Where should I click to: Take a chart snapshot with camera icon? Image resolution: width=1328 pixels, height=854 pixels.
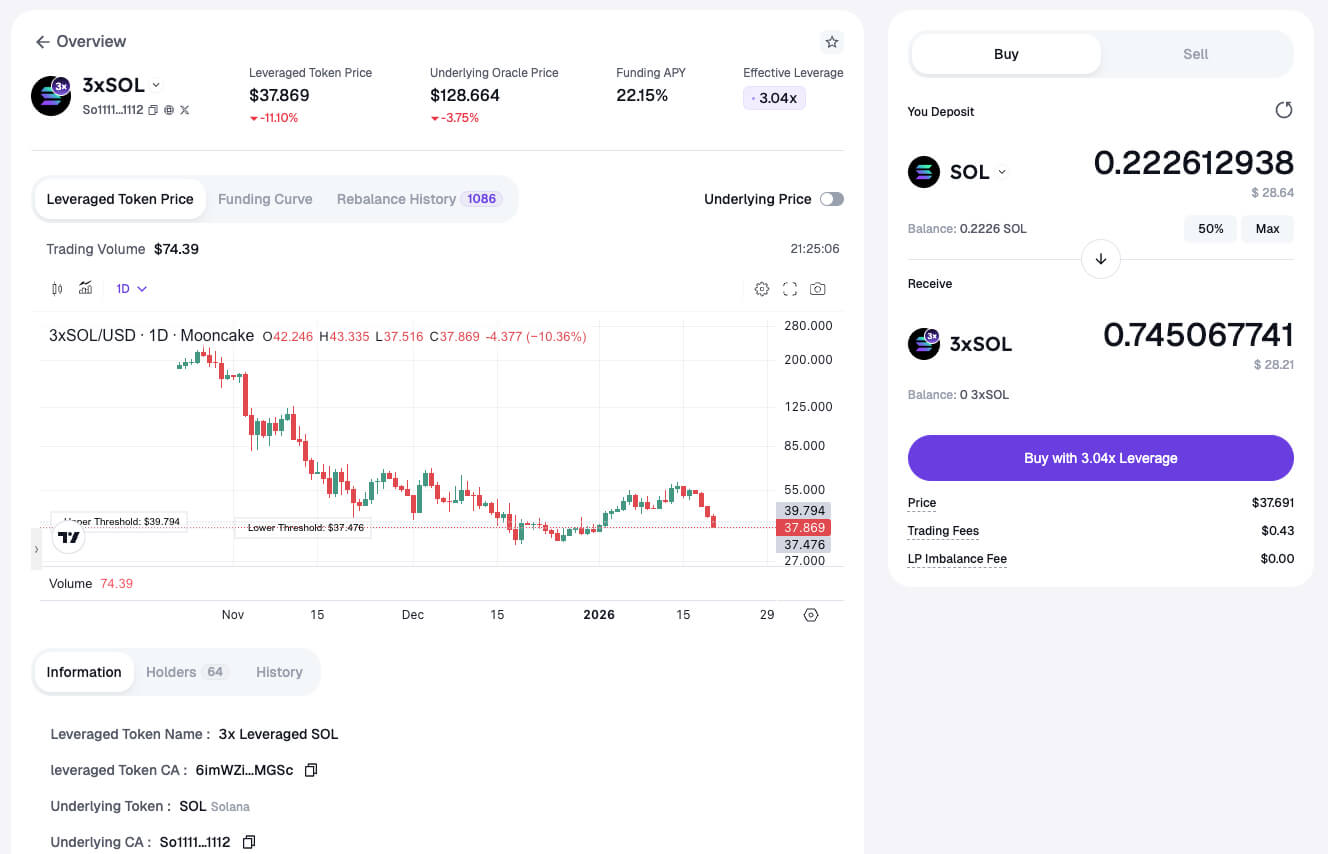[818, 289]
